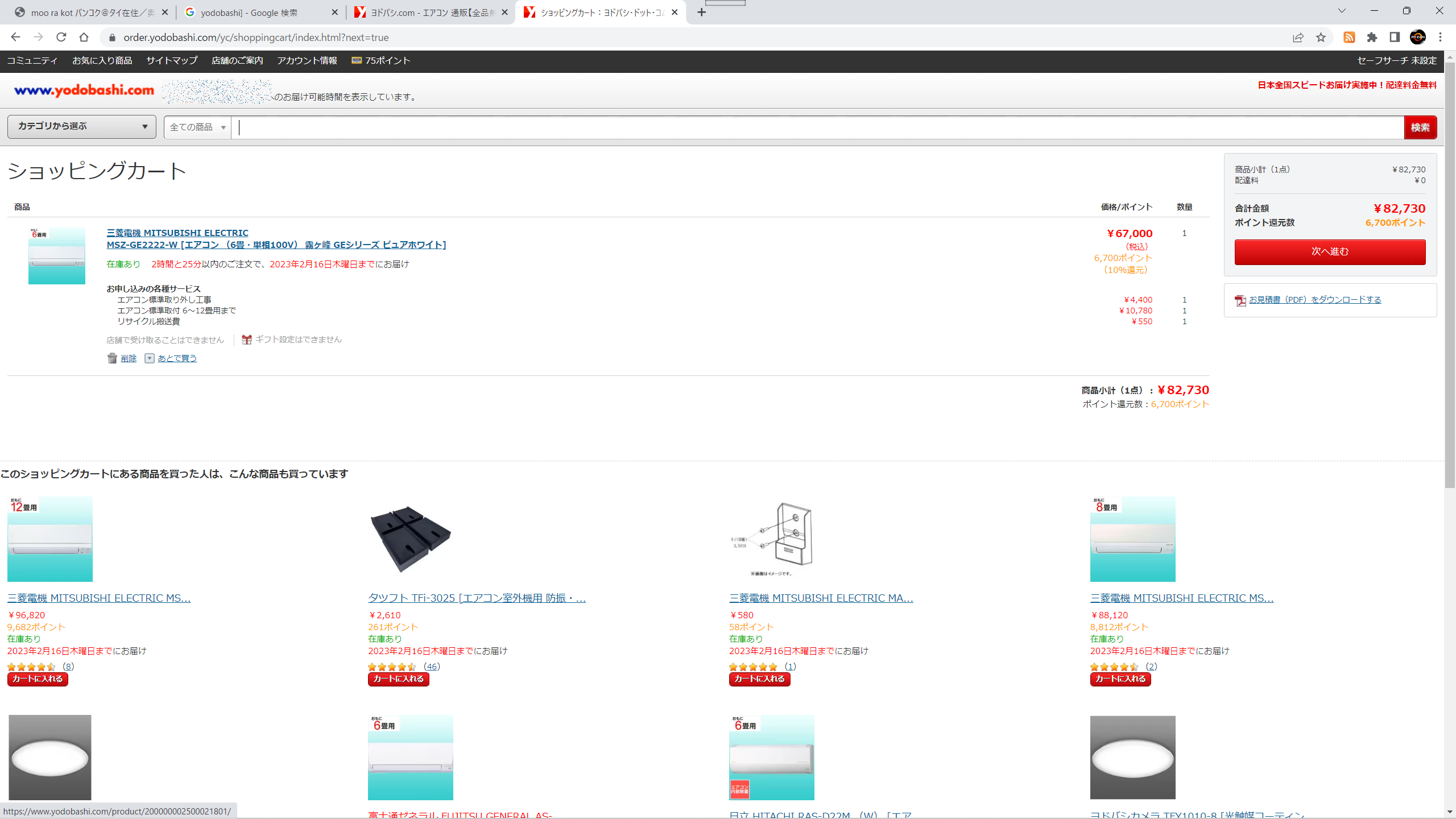1456x819 pixels.
Task: Click the search text input field
Action: (x=818, y=127)
